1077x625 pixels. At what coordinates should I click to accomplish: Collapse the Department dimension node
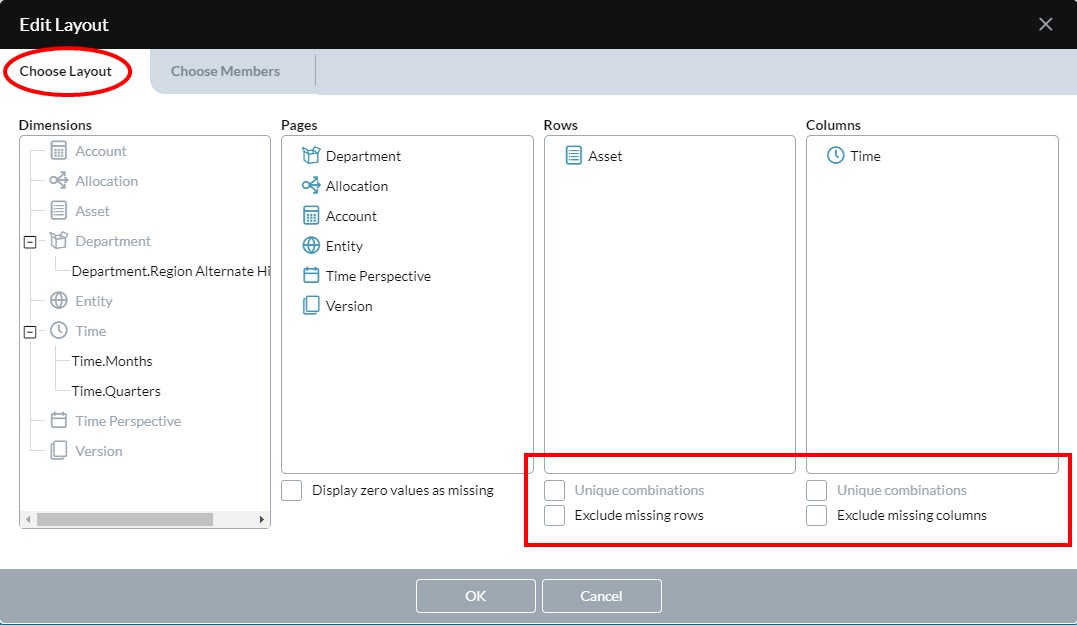pyautogui.click(x=30, y=242)
